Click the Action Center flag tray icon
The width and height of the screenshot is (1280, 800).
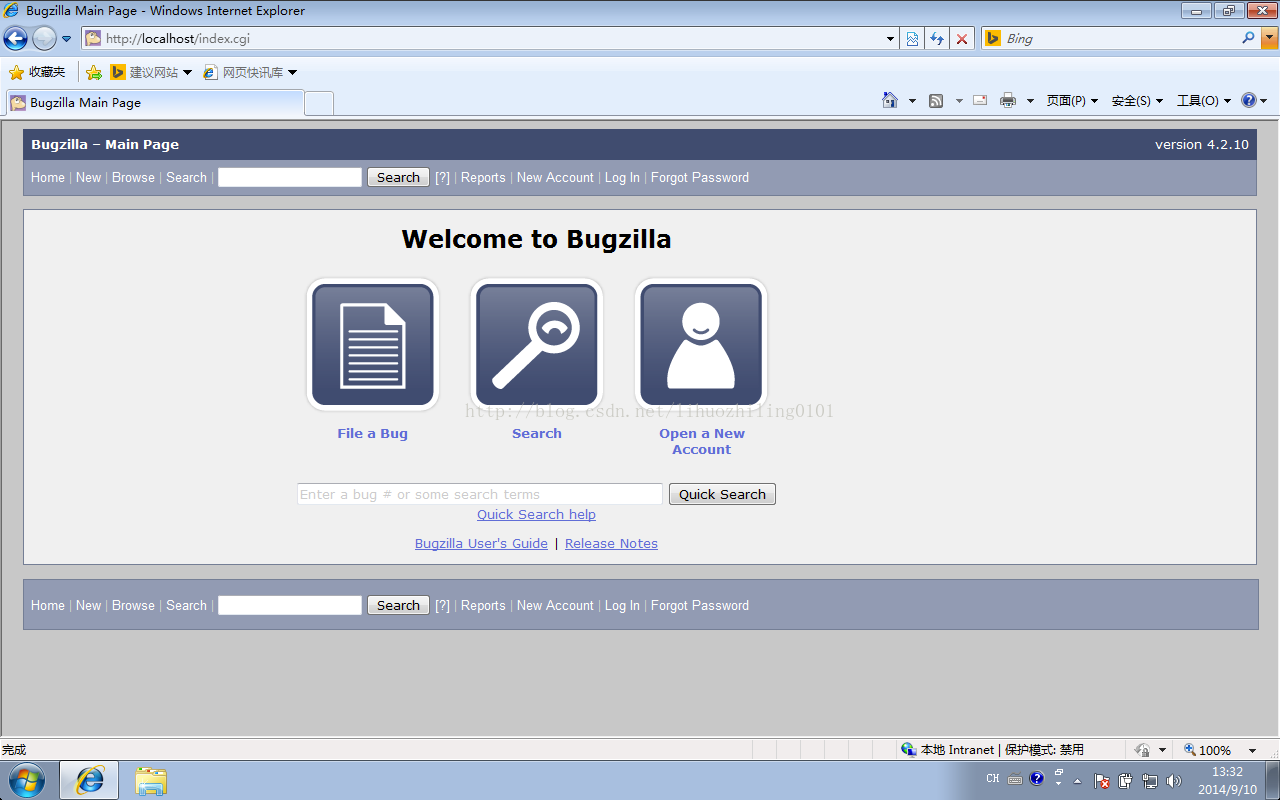click(x=1101, y=781)
